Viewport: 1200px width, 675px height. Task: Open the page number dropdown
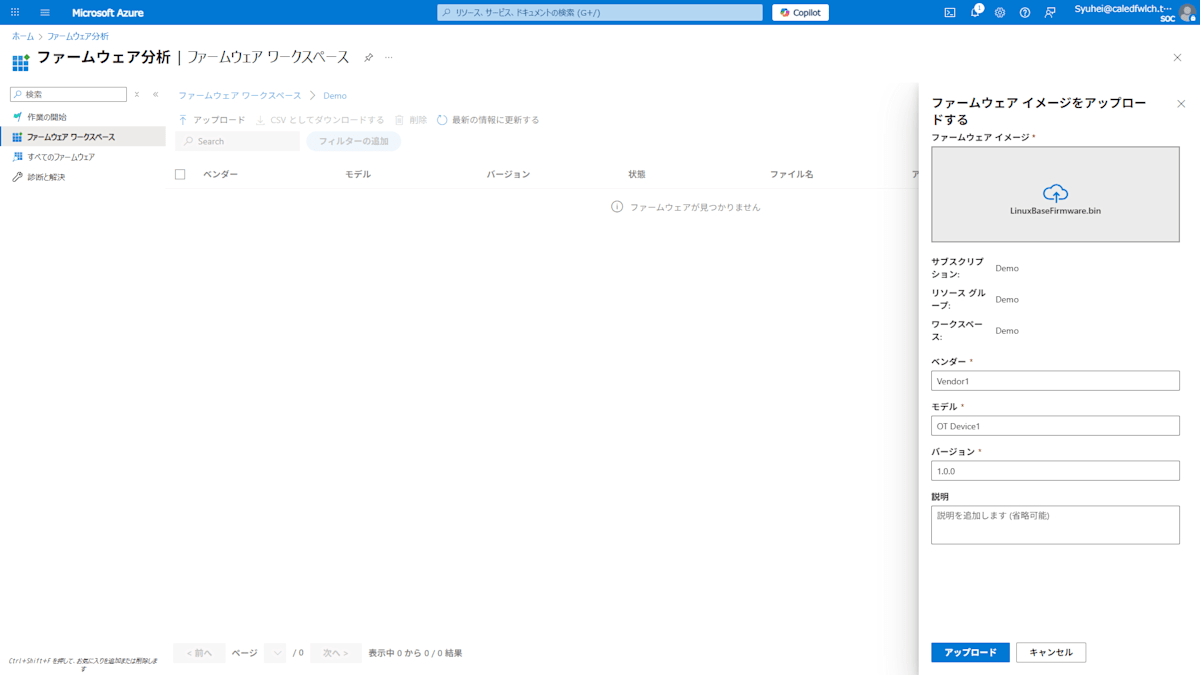pyautogui.click(x=276, y=653)
